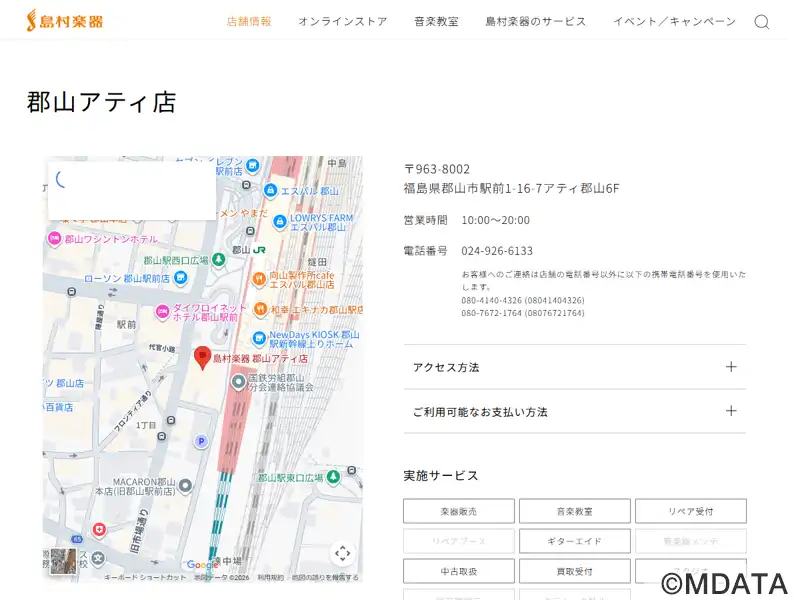Expand the ご利用可能なお支払い方法 section
This screenshot has height=600, width=800.
574,411
